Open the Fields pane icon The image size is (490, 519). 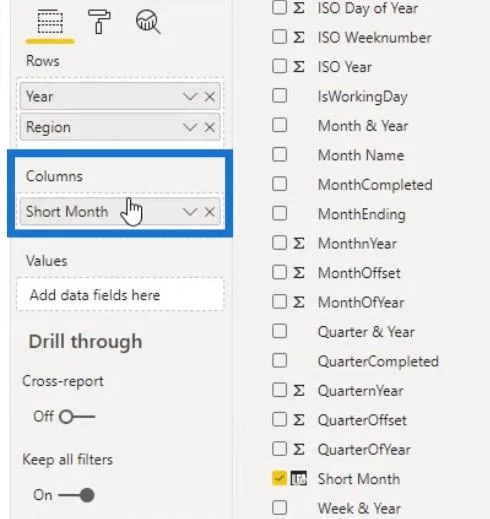50,22
